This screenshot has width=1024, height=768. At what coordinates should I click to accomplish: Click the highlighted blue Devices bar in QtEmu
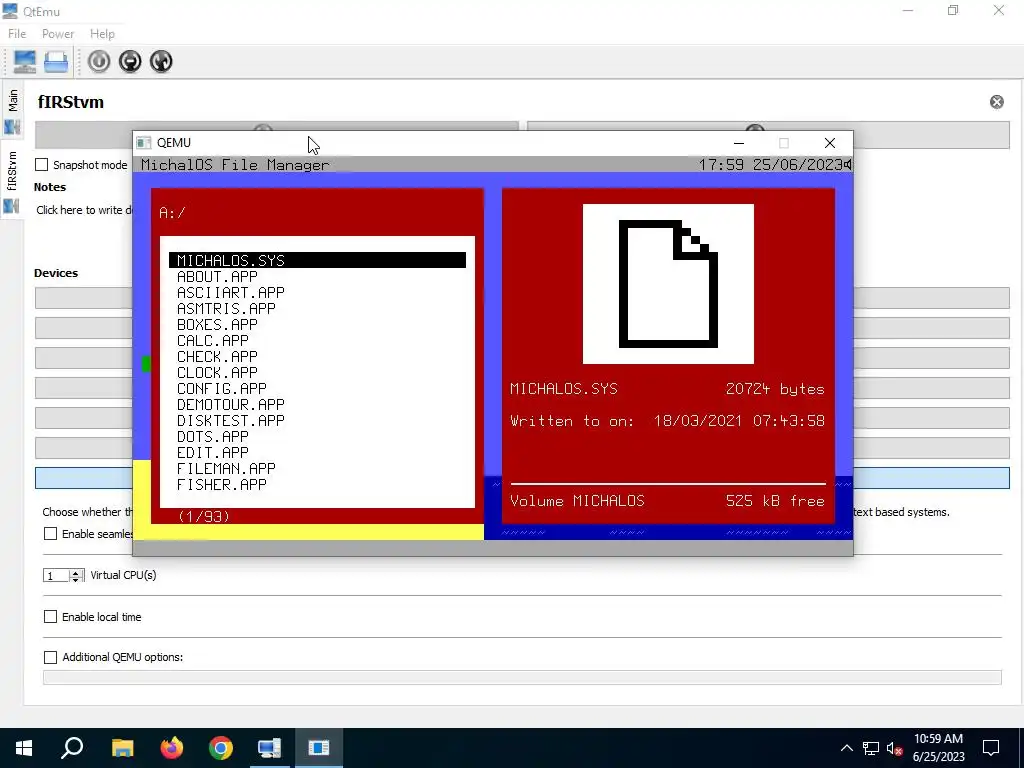point(522,478)
